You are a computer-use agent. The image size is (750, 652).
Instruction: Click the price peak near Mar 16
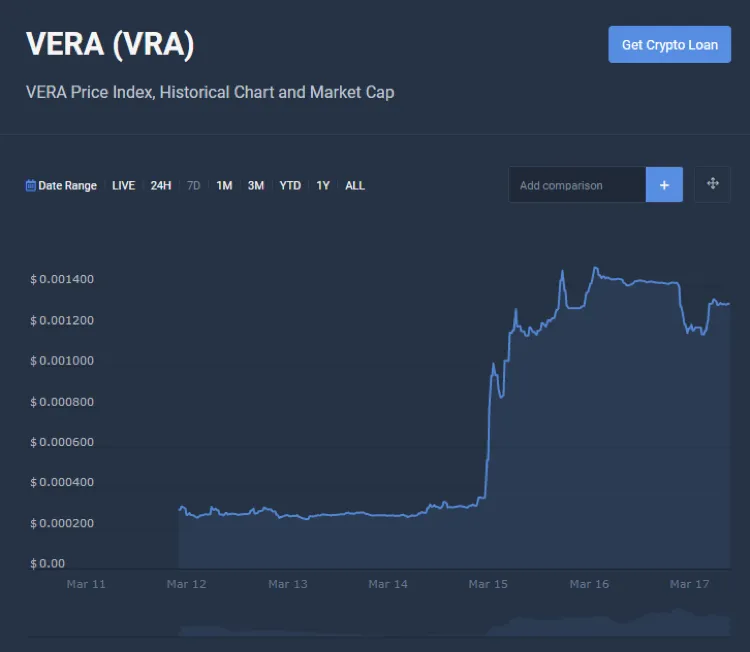coord(596,269)
